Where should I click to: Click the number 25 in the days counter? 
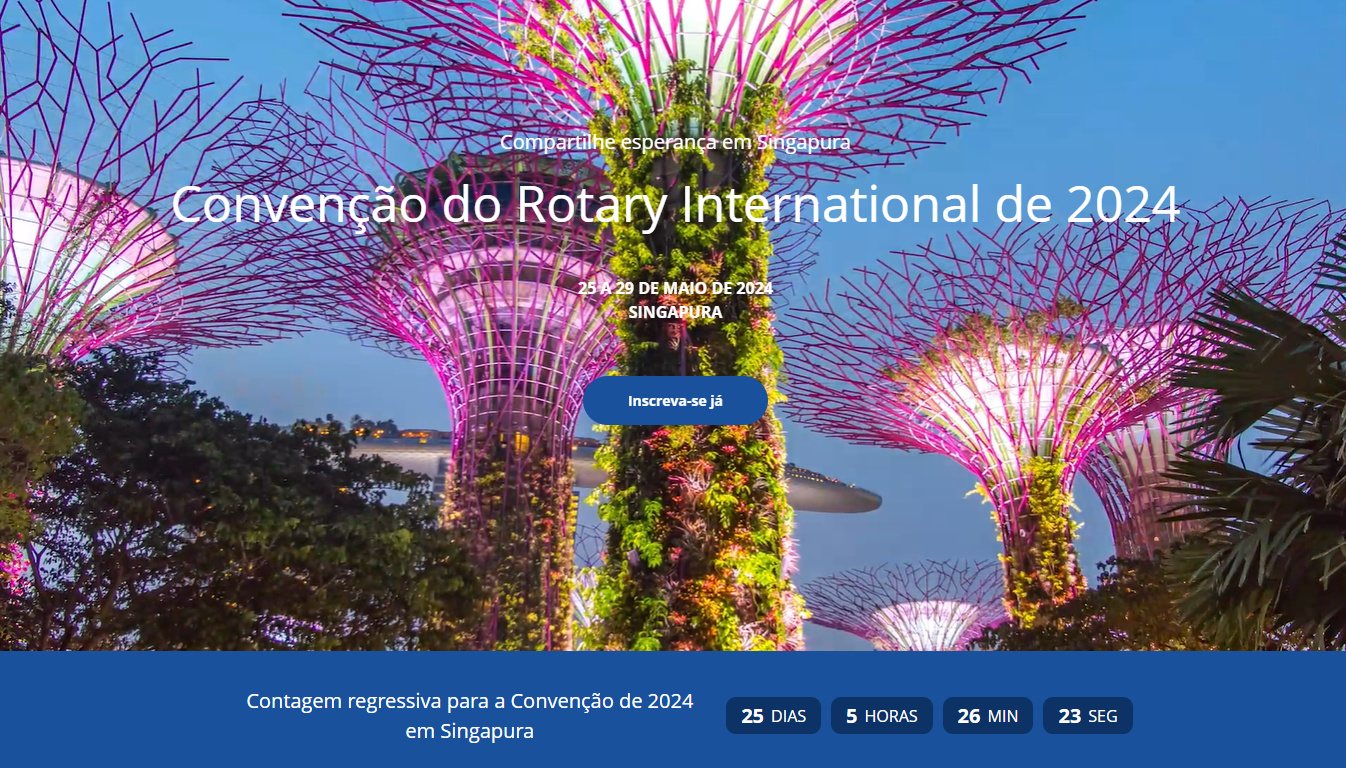(x=752, y=715)
